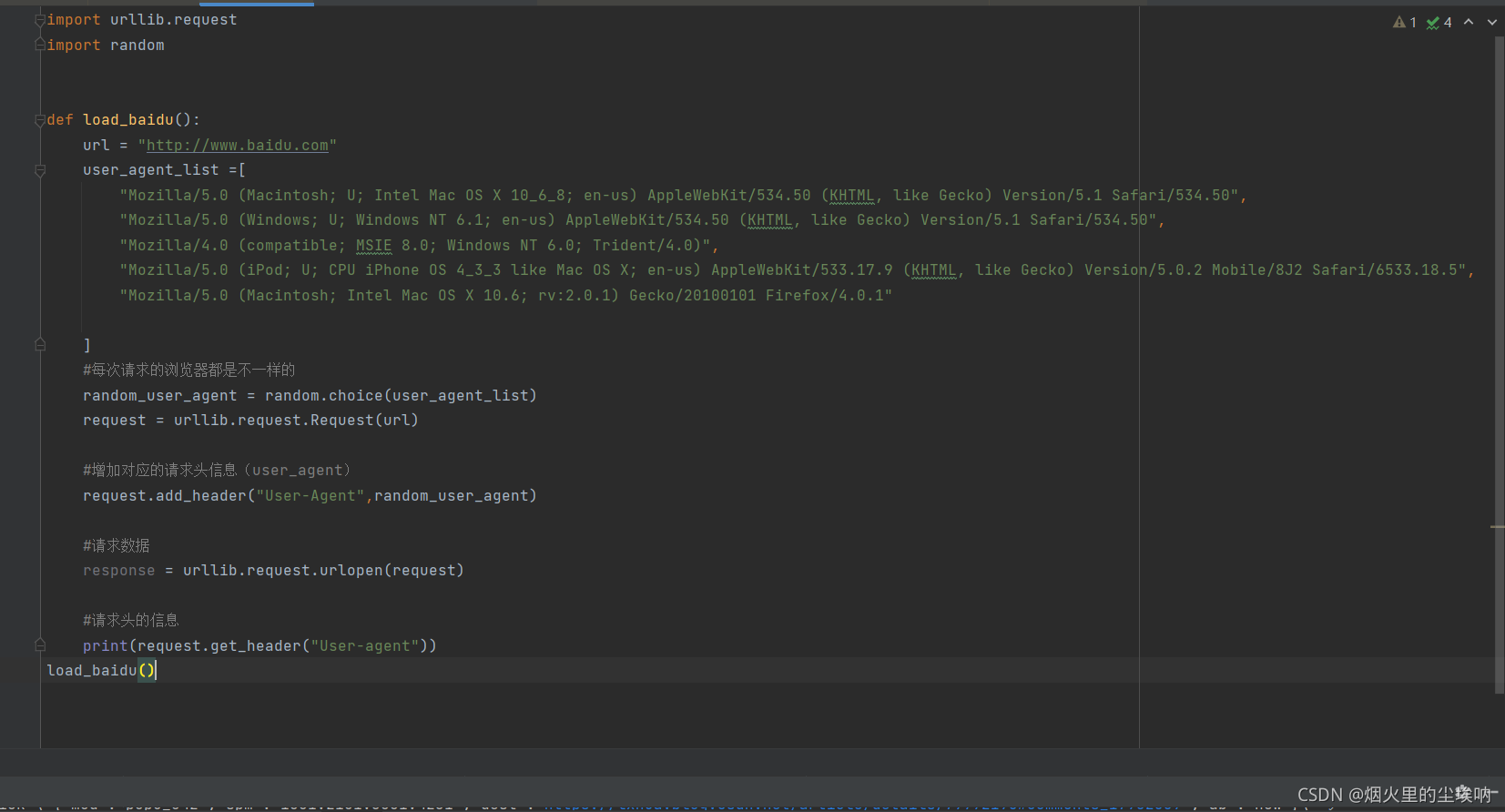Click fold marker beside import random
This screenshot has height=812, width=1505.
40,45
